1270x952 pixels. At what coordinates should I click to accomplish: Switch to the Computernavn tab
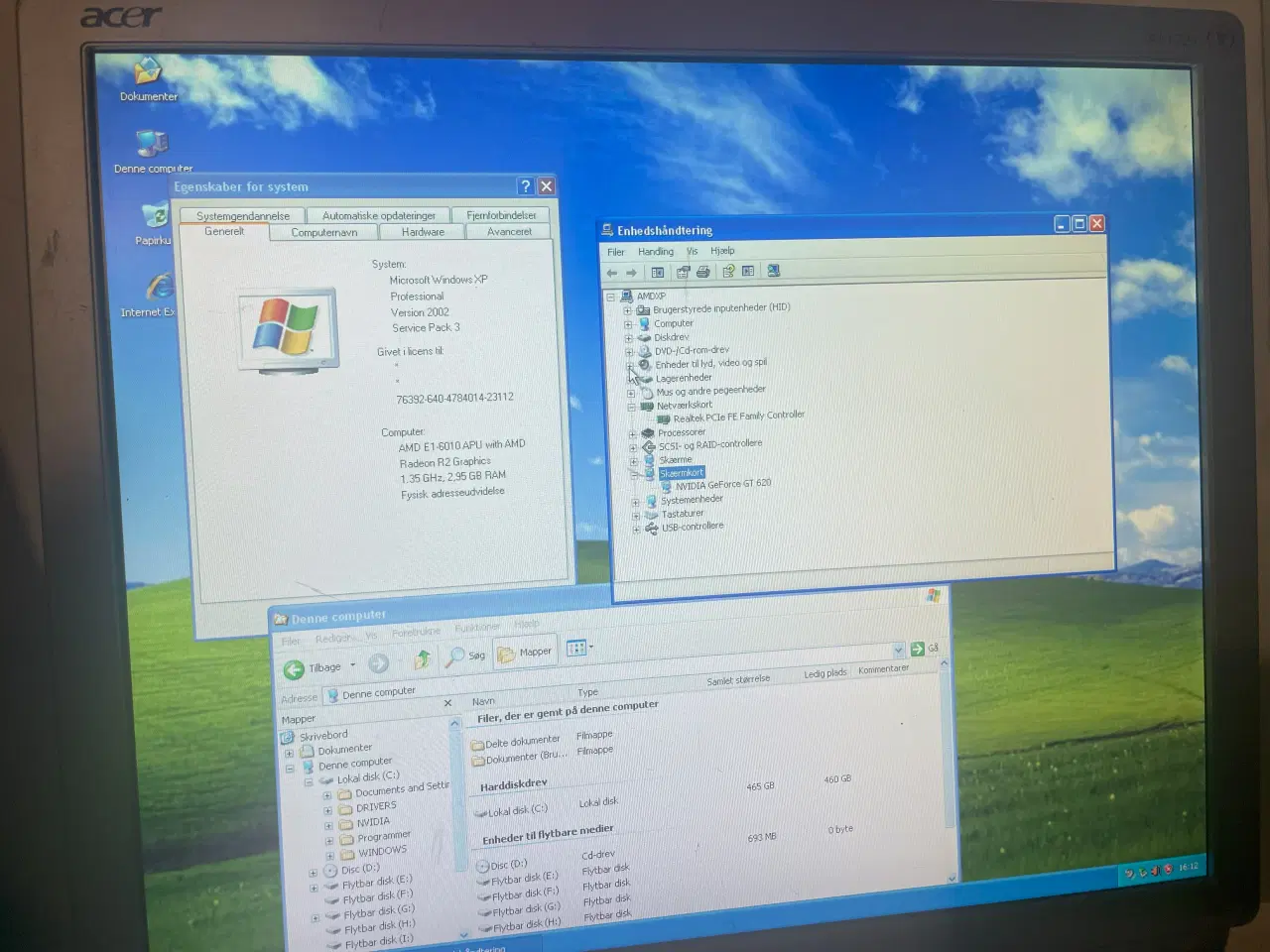pyautogui.click(x=324, y=232)
